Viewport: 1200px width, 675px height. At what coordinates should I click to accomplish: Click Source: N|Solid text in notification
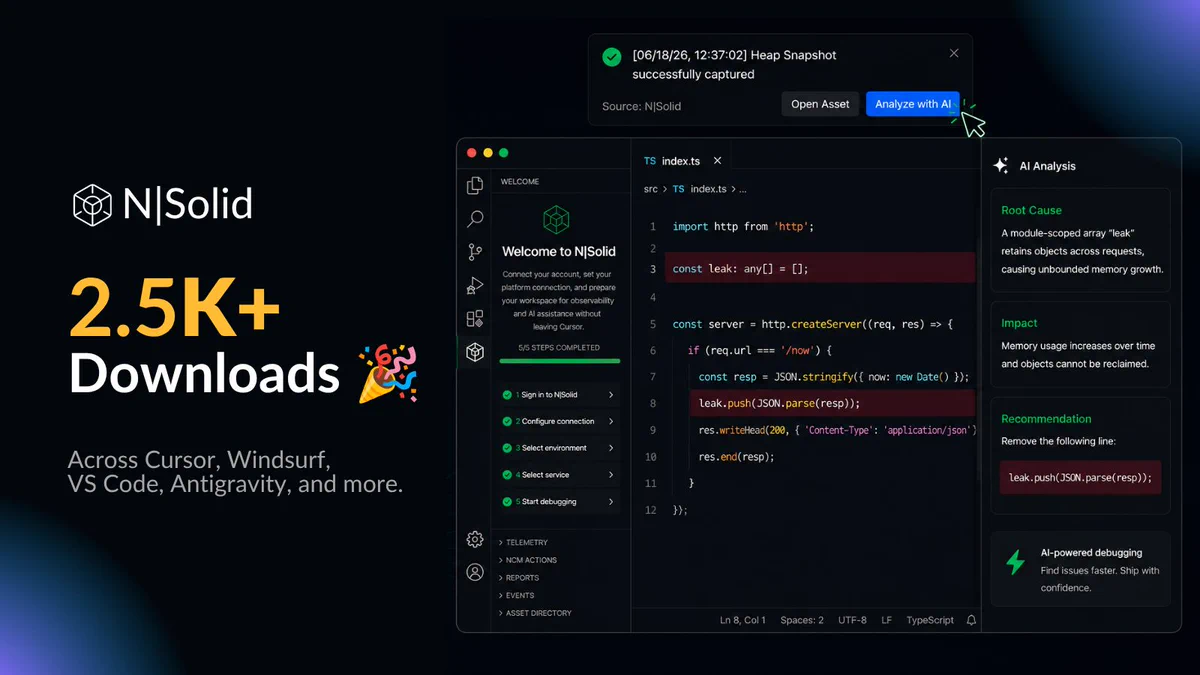coord(641,106)
